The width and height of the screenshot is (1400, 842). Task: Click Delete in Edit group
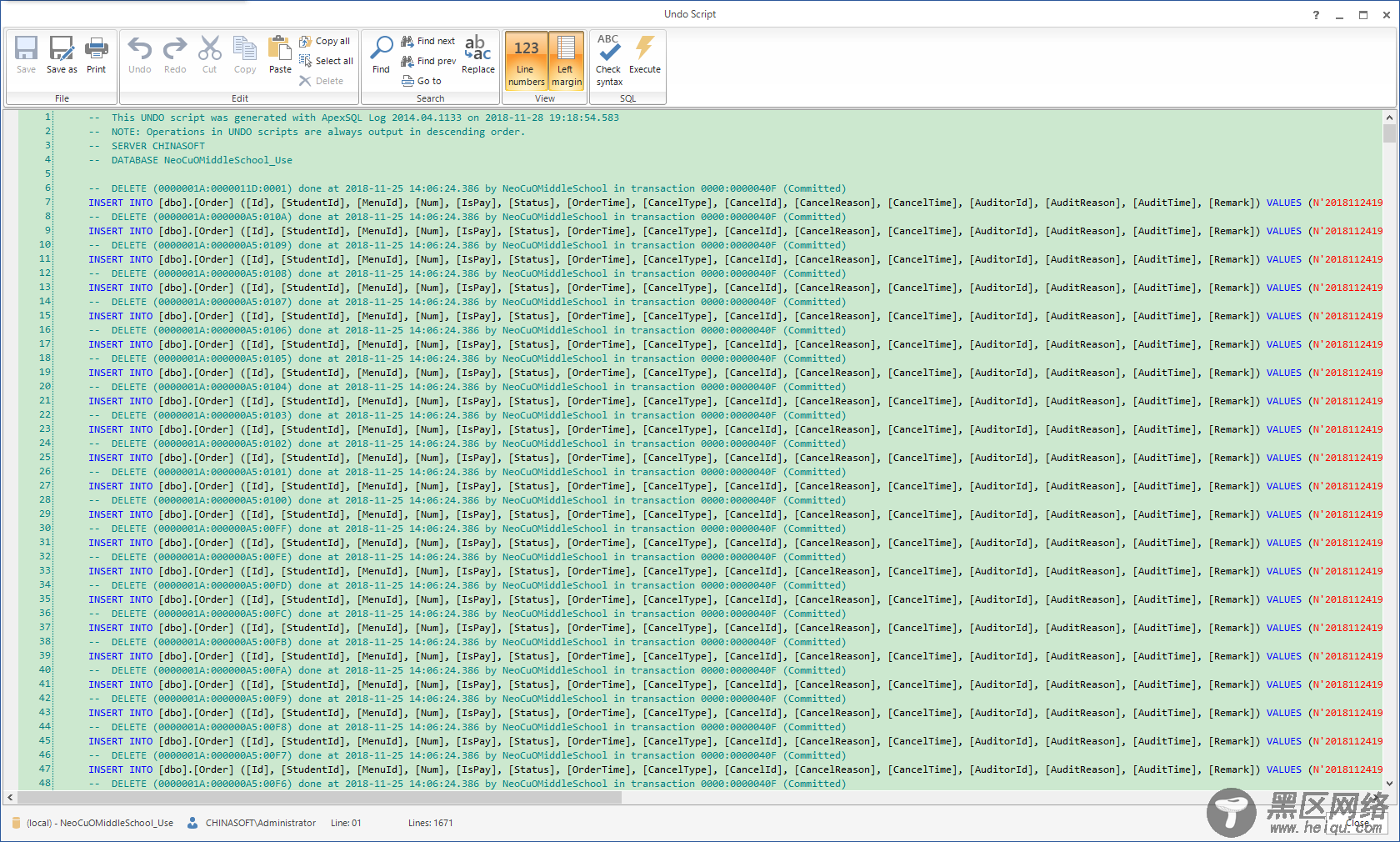pyautogui.click(x=322, y=81)
